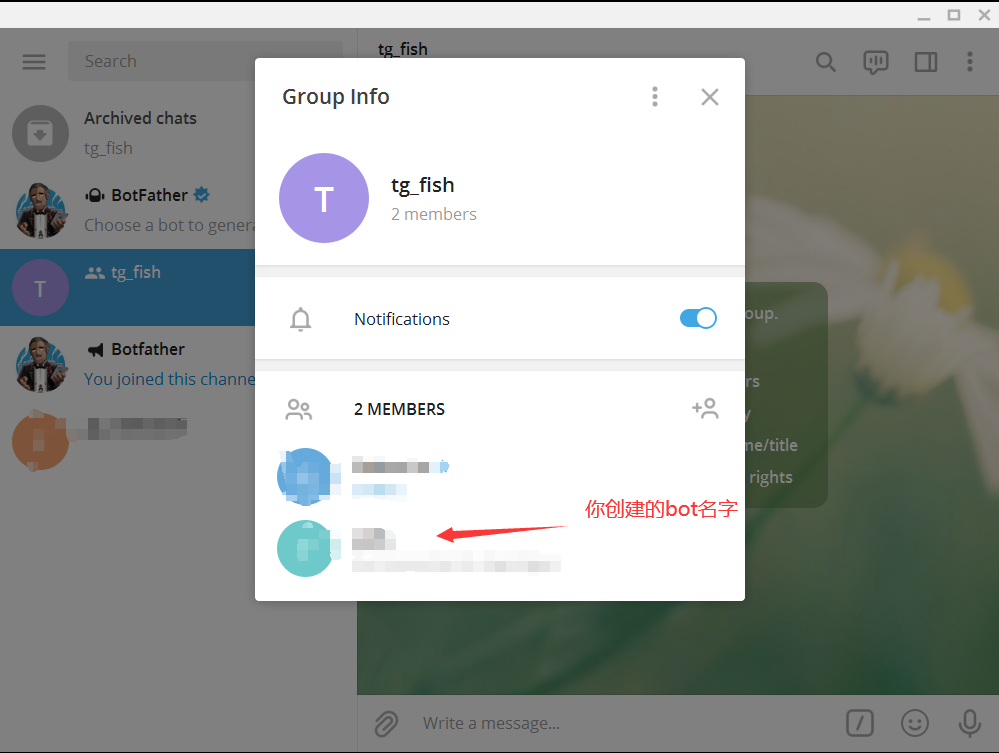Click 'You joined this channel' preview text
The width and height of the screenshot is (999, 753).
(169, 379)
